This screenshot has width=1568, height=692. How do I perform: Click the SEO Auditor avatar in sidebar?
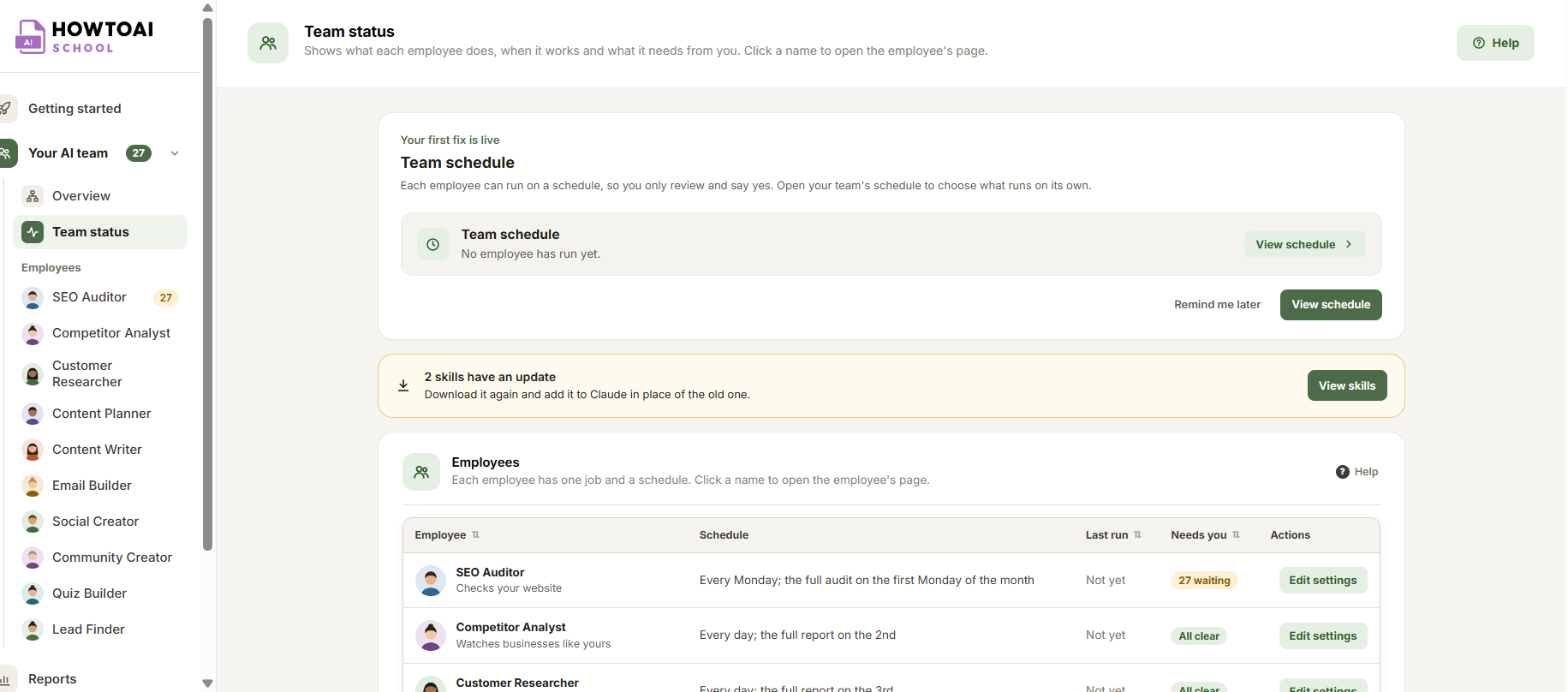(32, 297)
